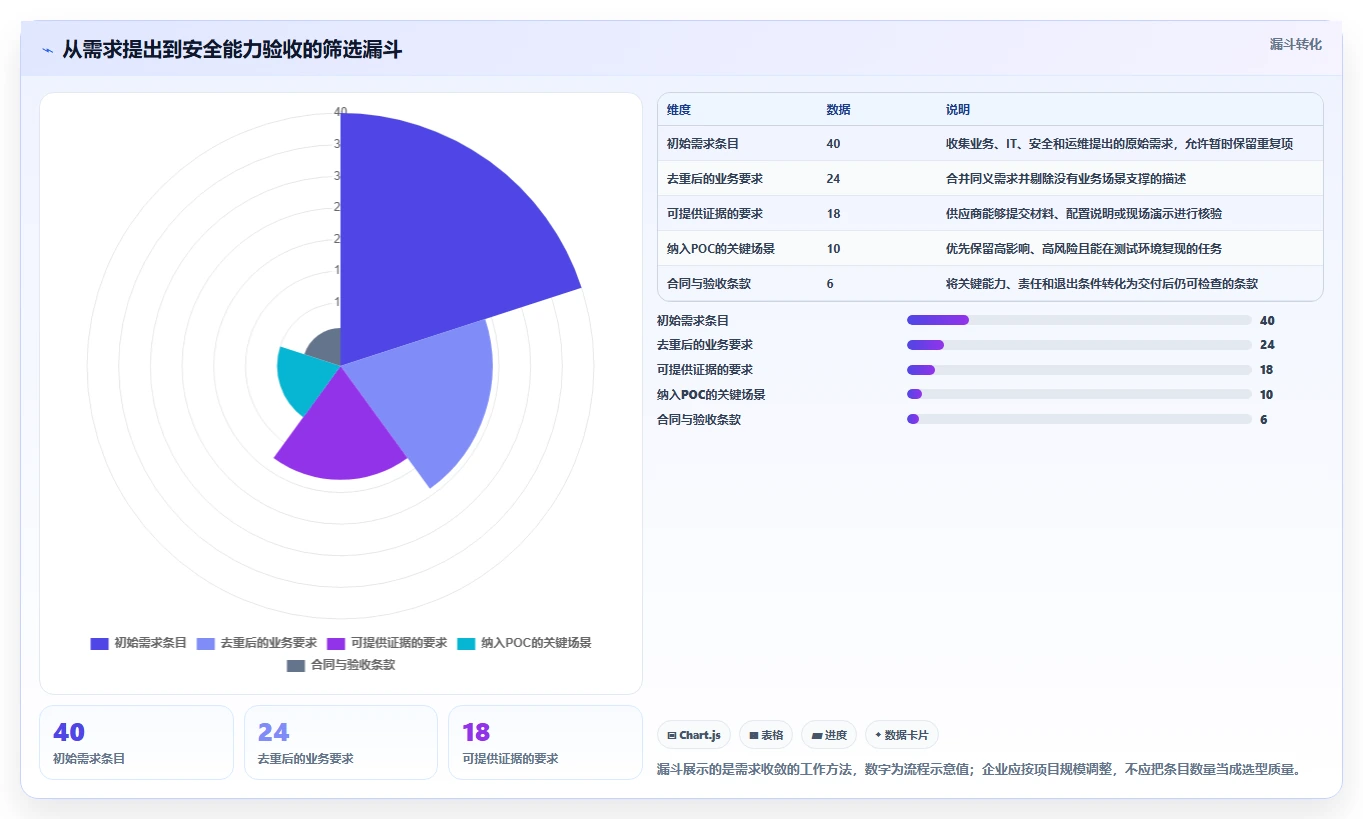Image resolution: width=1363 pixels, height=819 pixels.
Task: Toggle the 纳入POC的关键场景 legend item in the chart
Action: point(524,643)
